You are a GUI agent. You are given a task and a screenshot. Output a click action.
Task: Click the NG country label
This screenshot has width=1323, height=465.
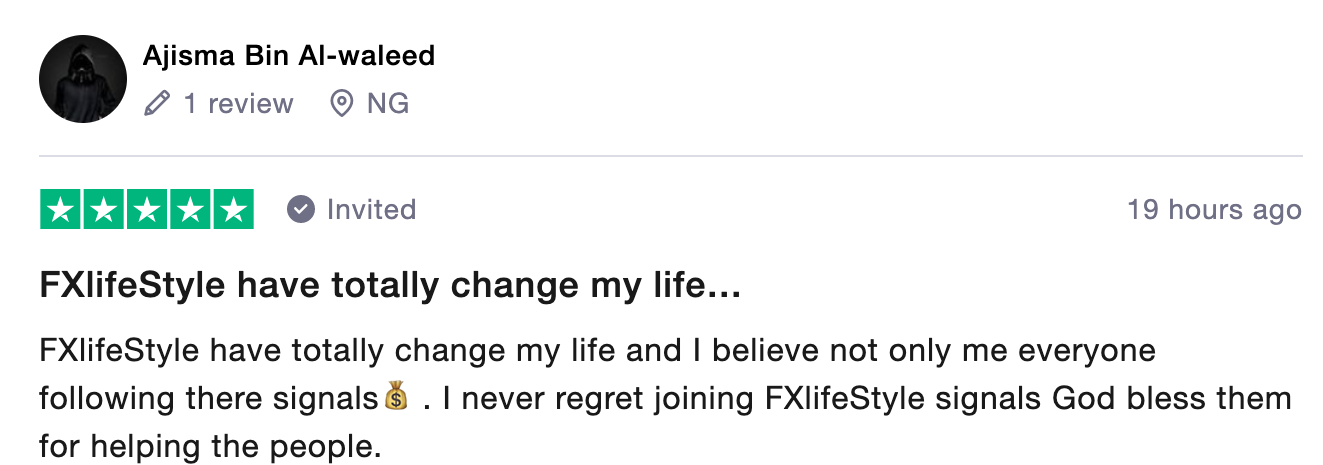coord(388,103)
